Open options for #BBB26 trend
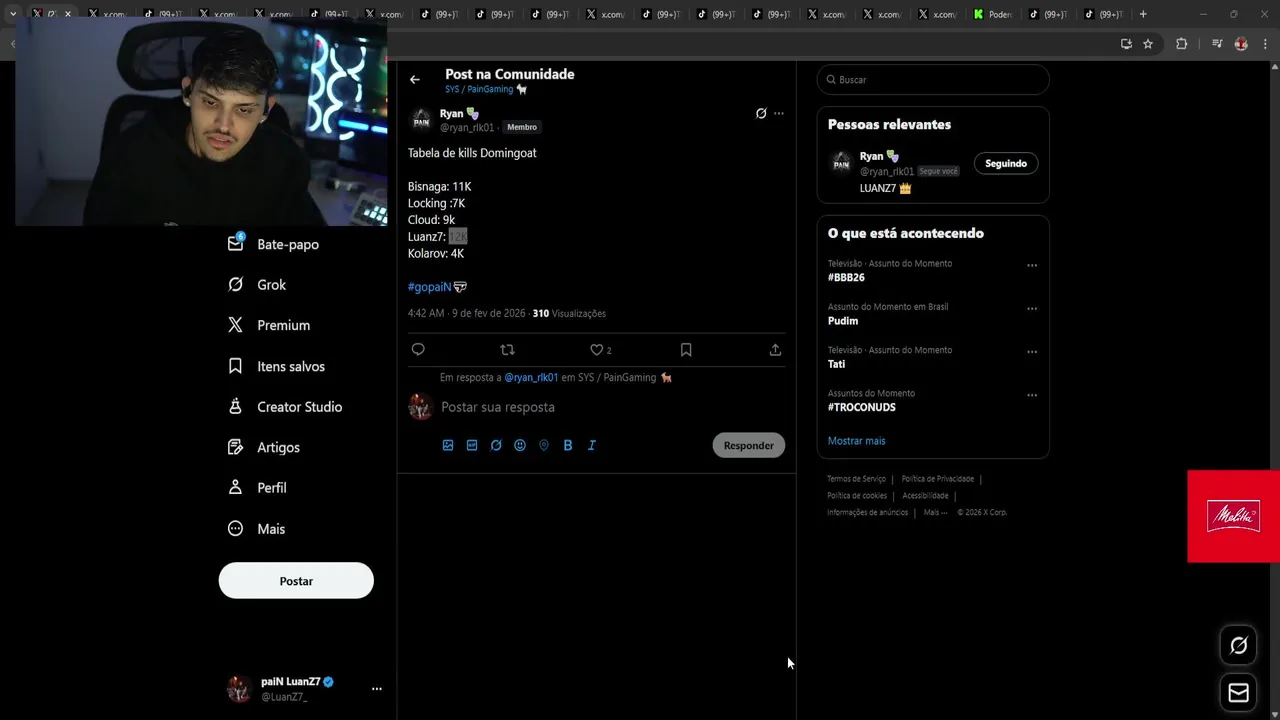 point(1032,266)
